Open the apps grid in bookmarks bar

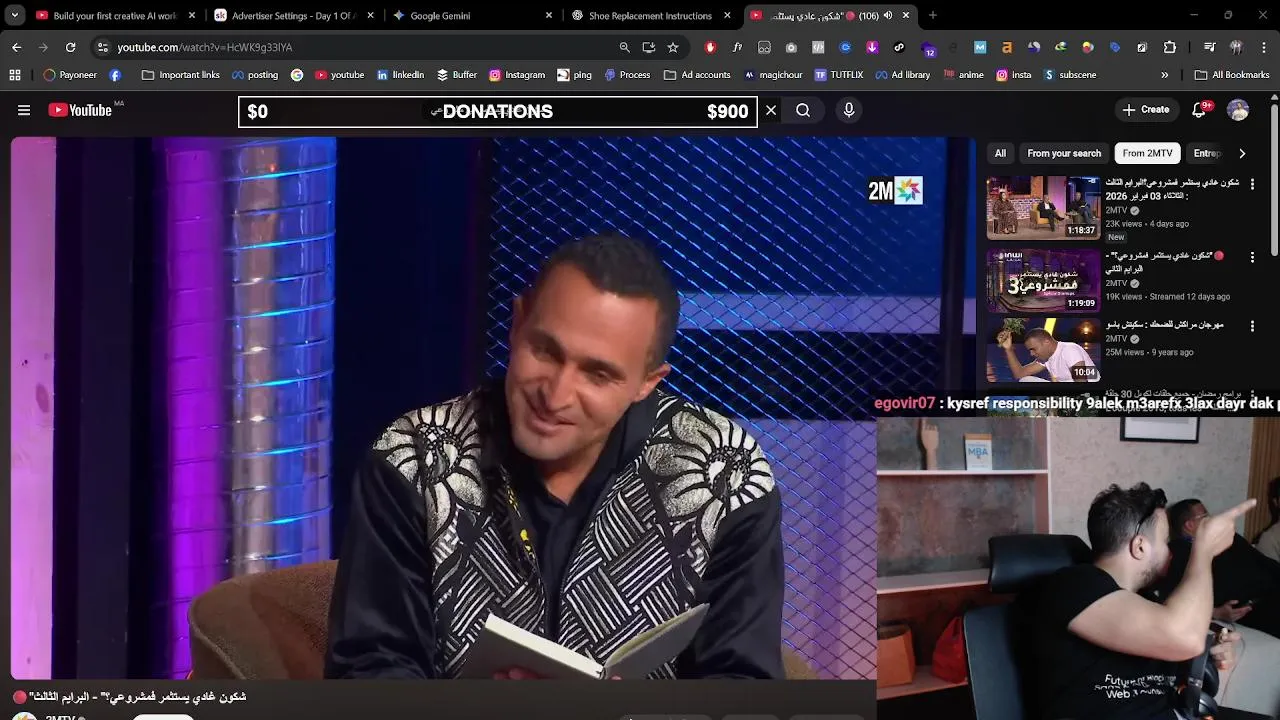tap(15, 75)
